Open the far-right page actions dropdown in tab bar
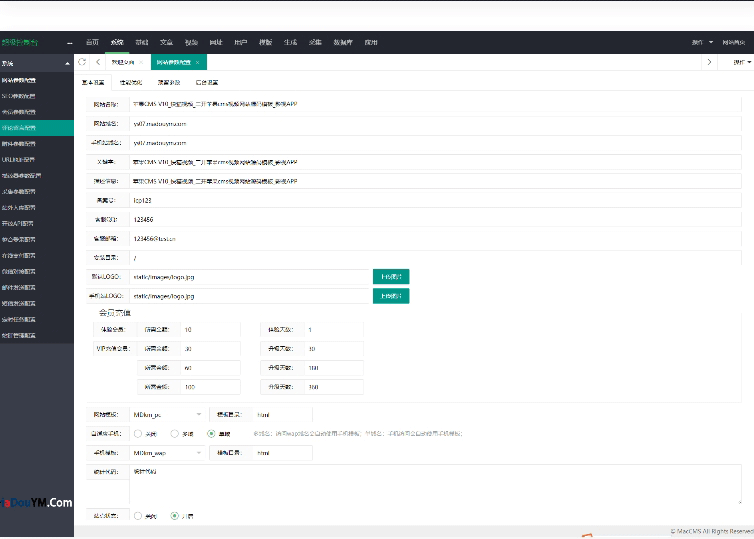 [x=741, y=63]
